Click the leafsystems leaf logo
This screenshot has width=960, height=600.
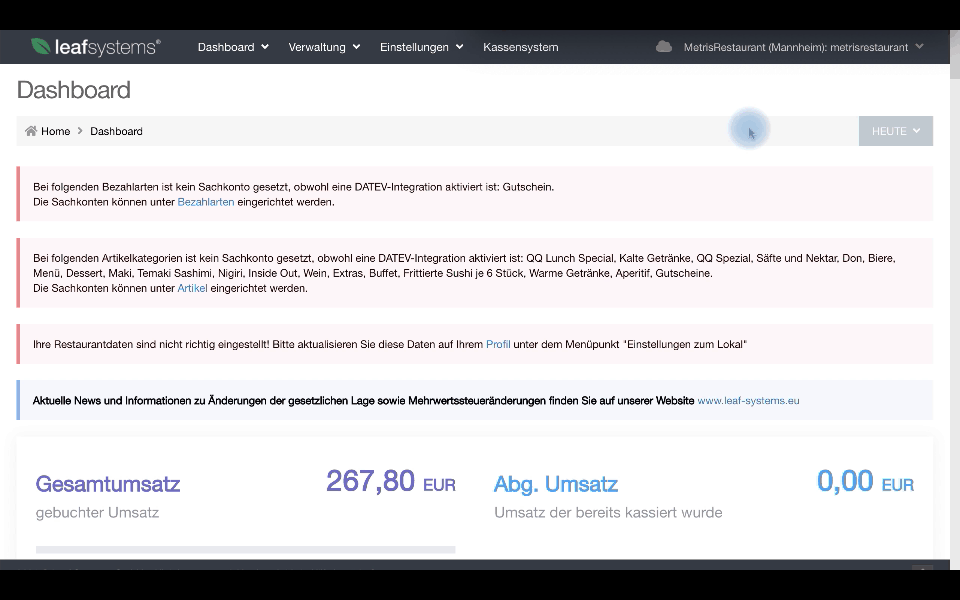pos(41,44)
